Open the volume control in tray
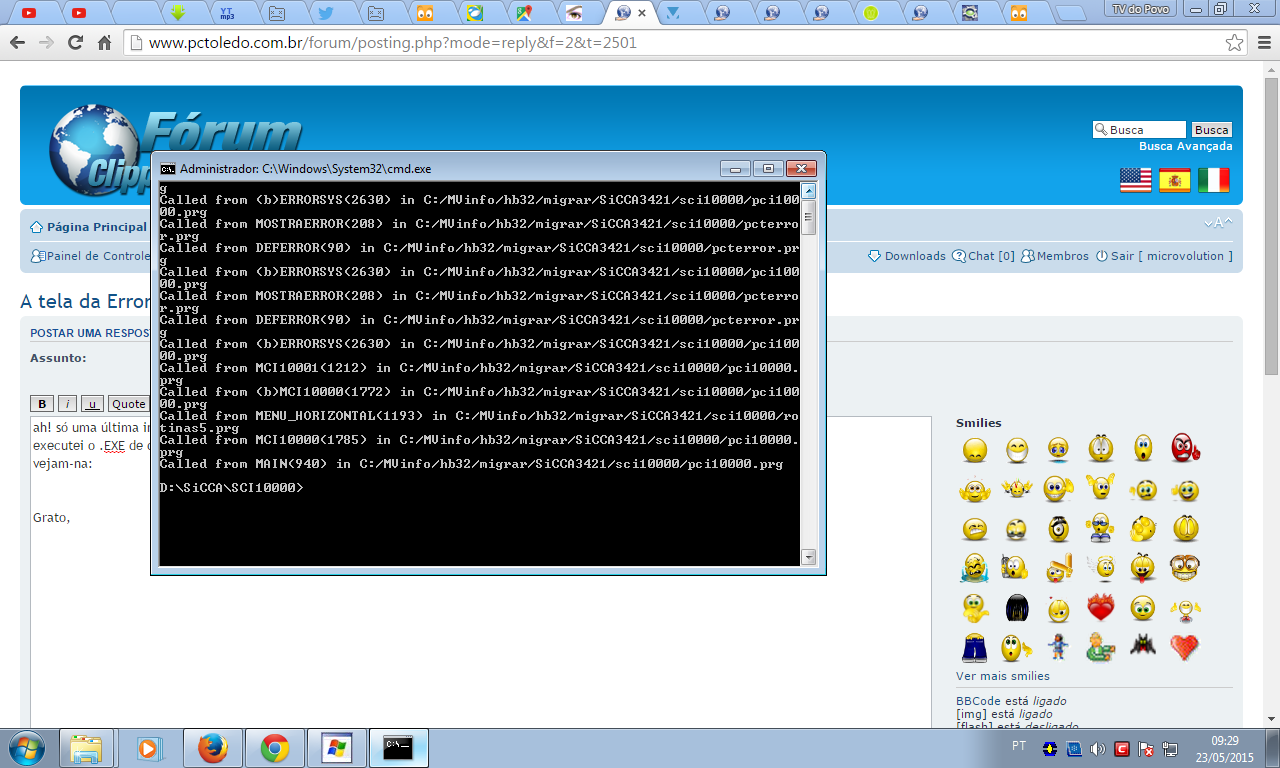The image size is (1280, 768). point(1097,748)
